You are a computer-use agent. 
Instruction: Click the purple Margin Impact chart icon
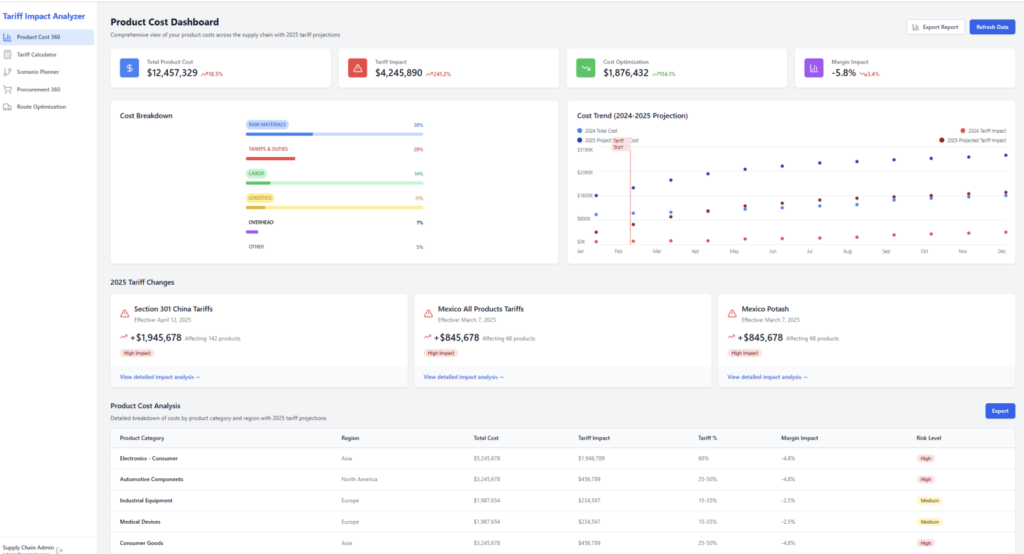click(x=814, y=68)
